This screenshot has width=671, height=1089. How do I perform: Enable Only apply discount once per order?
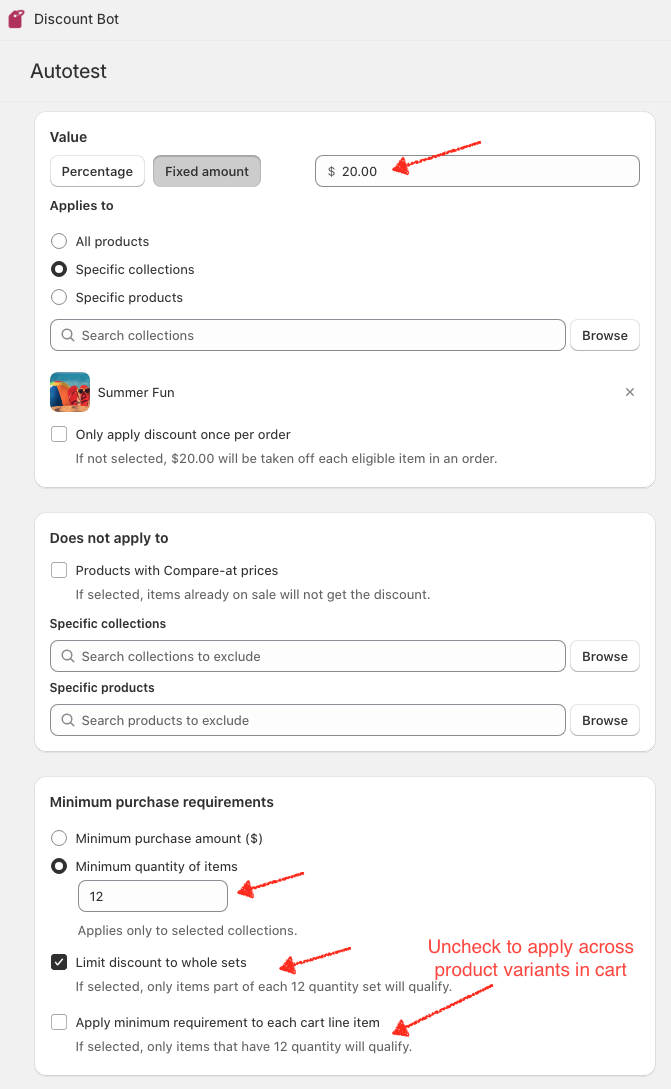tap(59, 434)
